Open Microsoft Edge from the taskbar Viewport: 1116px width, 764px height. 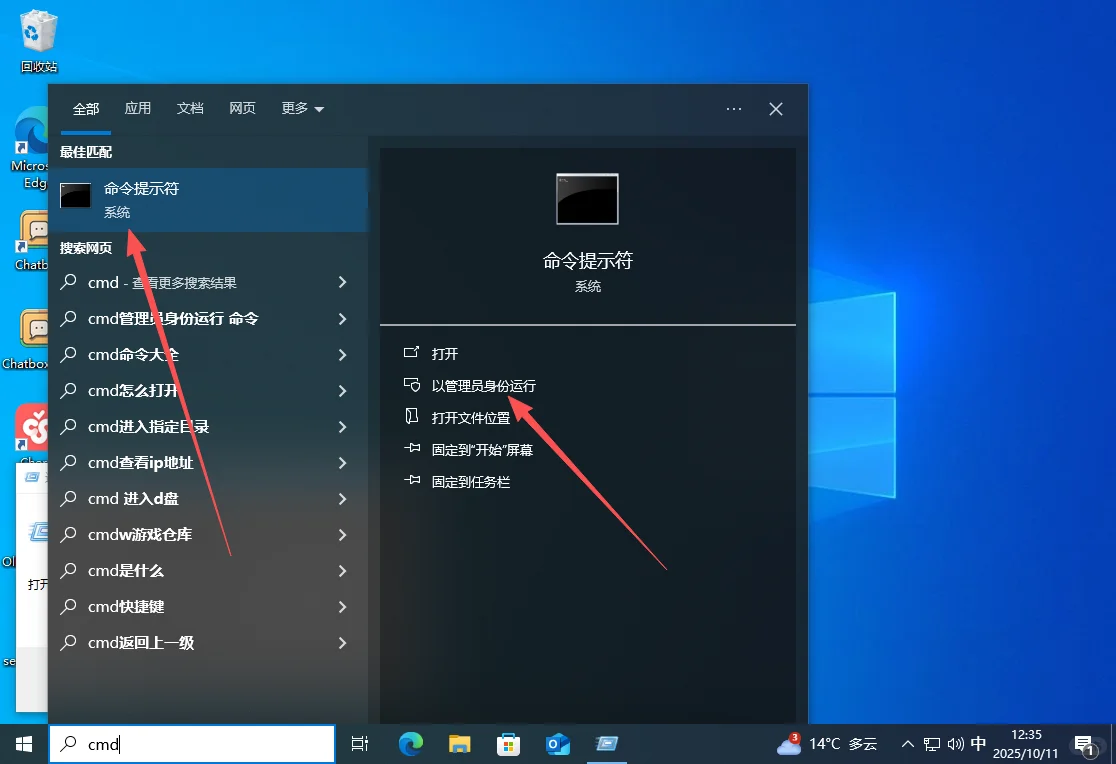(x=410, y=744)
